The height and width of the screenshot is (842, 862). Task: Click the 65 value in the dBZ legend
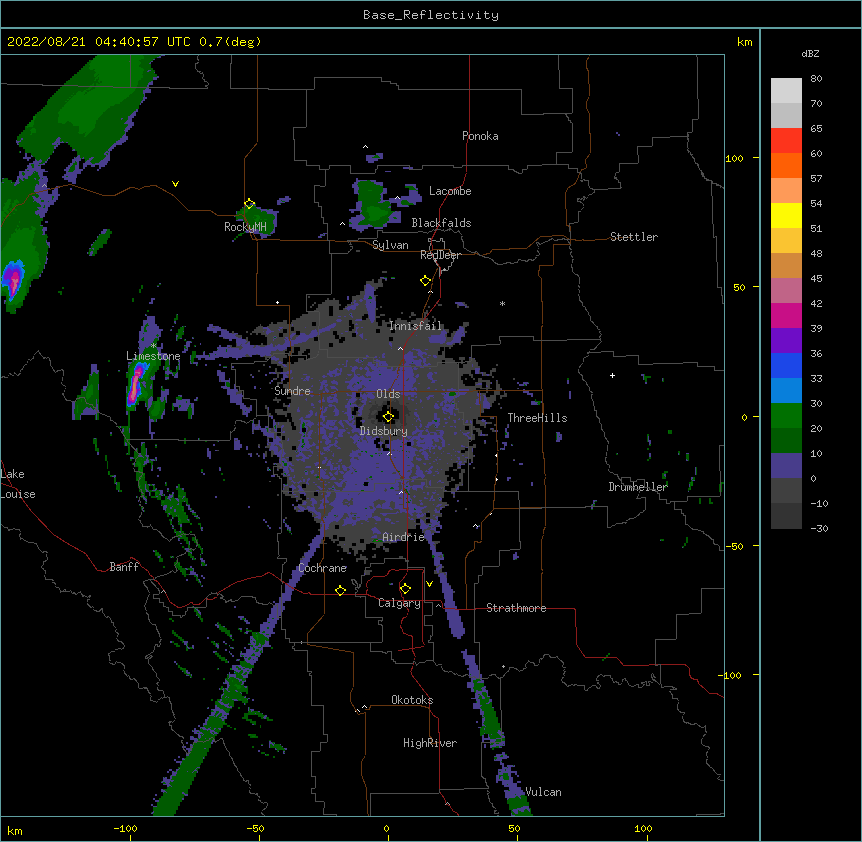(x=816, y=129)
